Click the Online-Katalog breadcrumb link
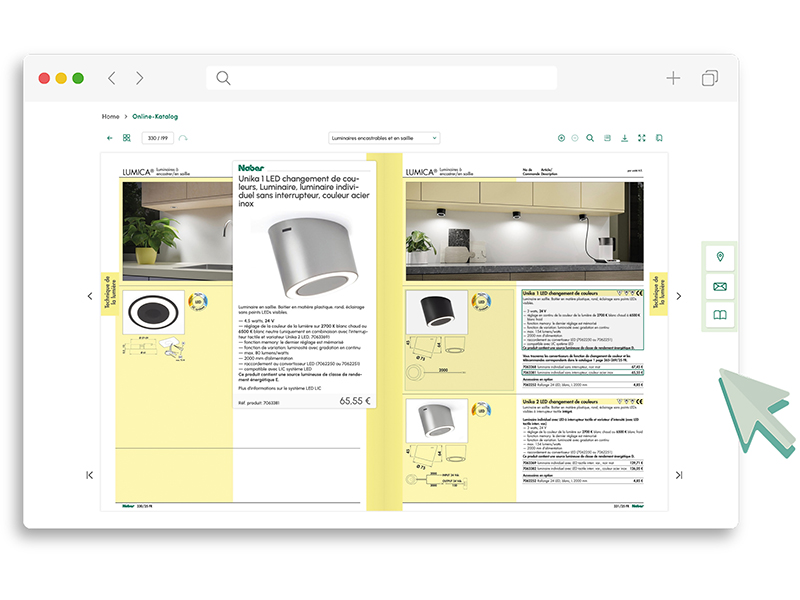This screenshot has height=600, width=800. pyautogui.click(x=155, y=116)
